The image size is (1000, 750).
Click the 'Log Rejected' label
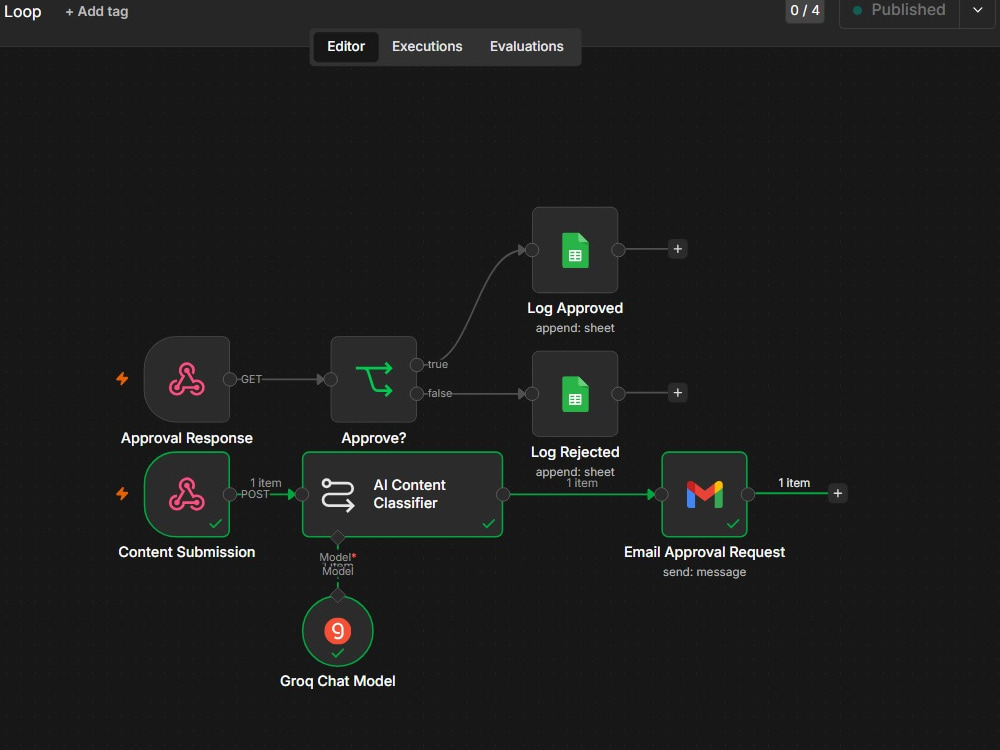[575, 452]
